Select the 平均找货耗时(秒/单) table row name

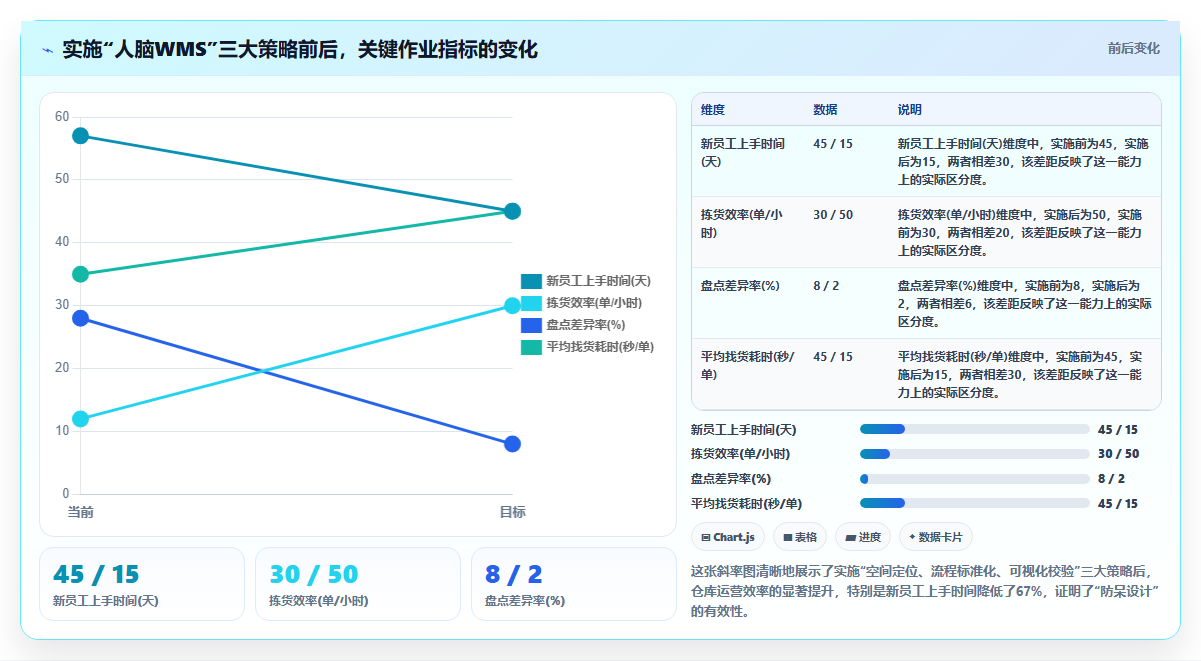[x=747, y=366]
